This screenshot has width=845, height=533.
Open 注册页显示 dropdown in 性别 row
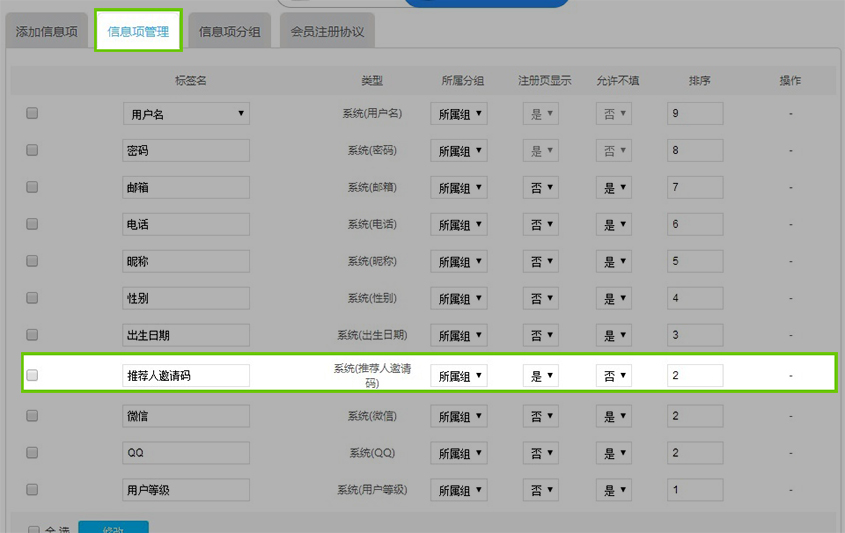541,298
